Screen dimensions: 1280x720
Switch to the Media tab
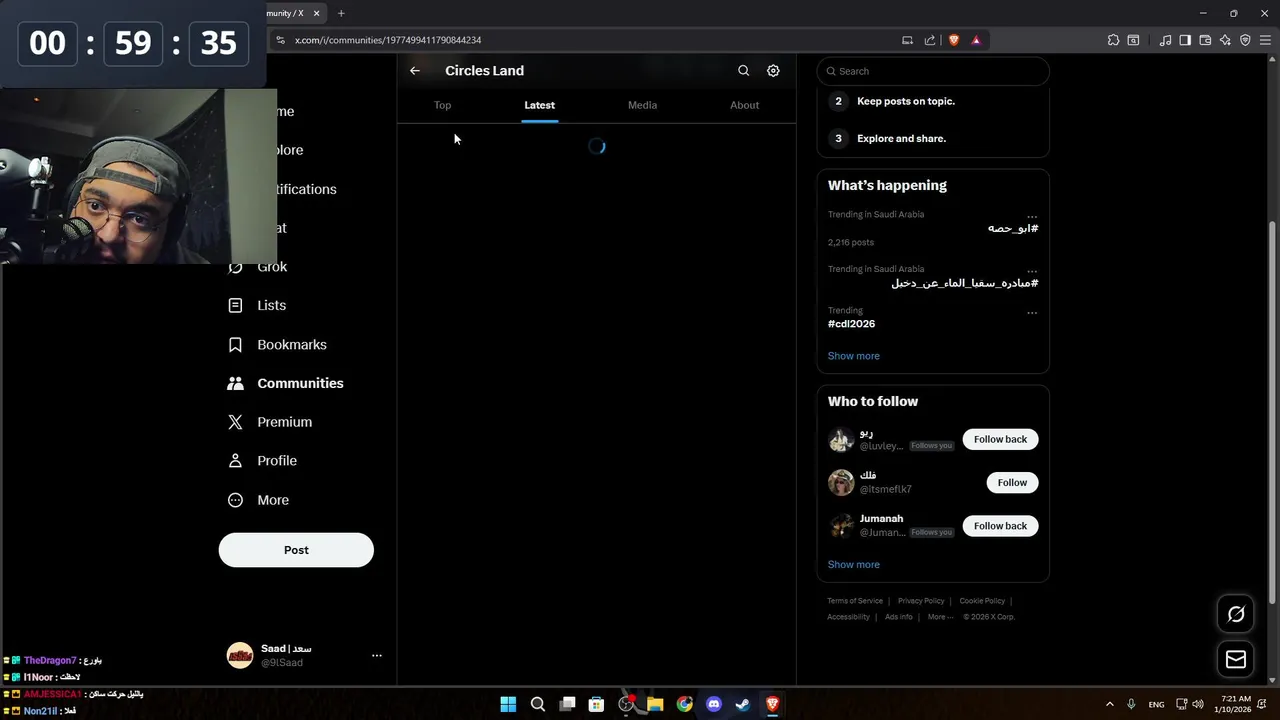tap(642, 105)
